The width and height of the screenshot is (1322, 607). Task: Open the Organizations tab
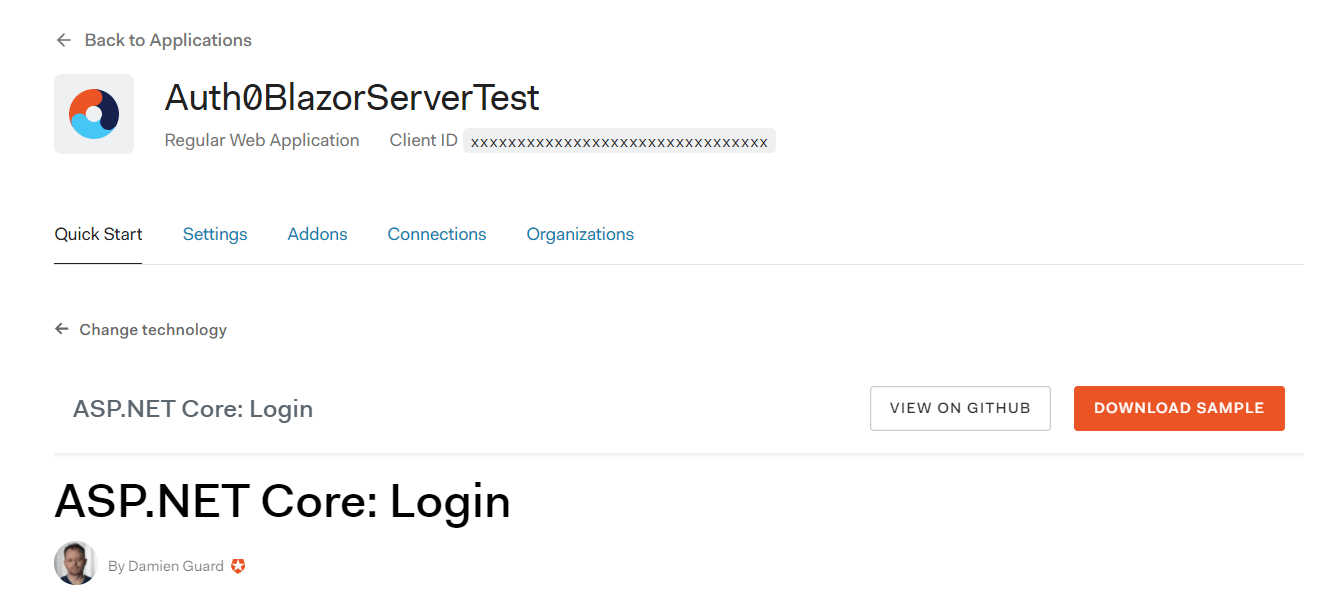(x=580, y=234)
